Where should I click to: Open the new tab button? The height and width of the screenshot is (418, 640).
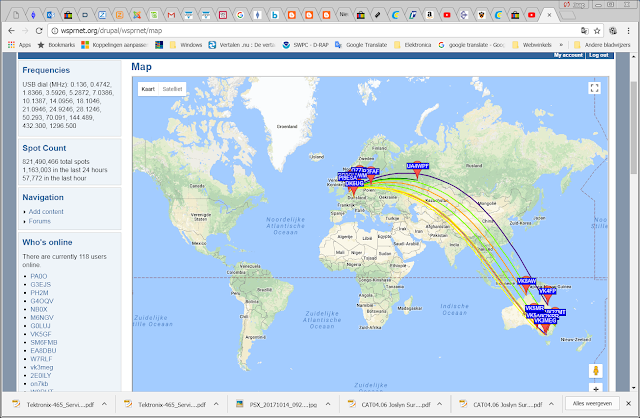[x=567, y=16]
